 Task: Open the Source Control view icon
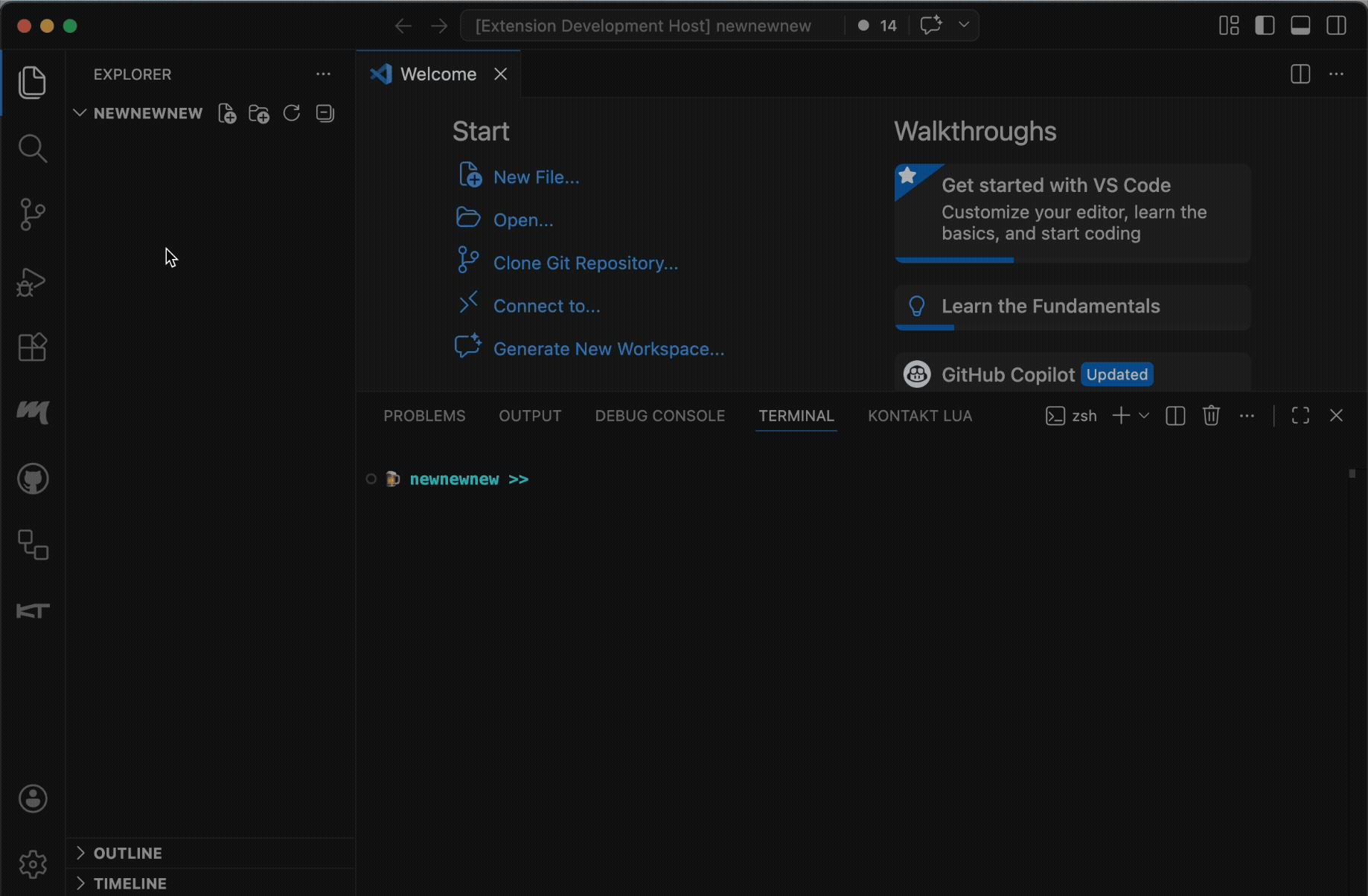(33, 214)
